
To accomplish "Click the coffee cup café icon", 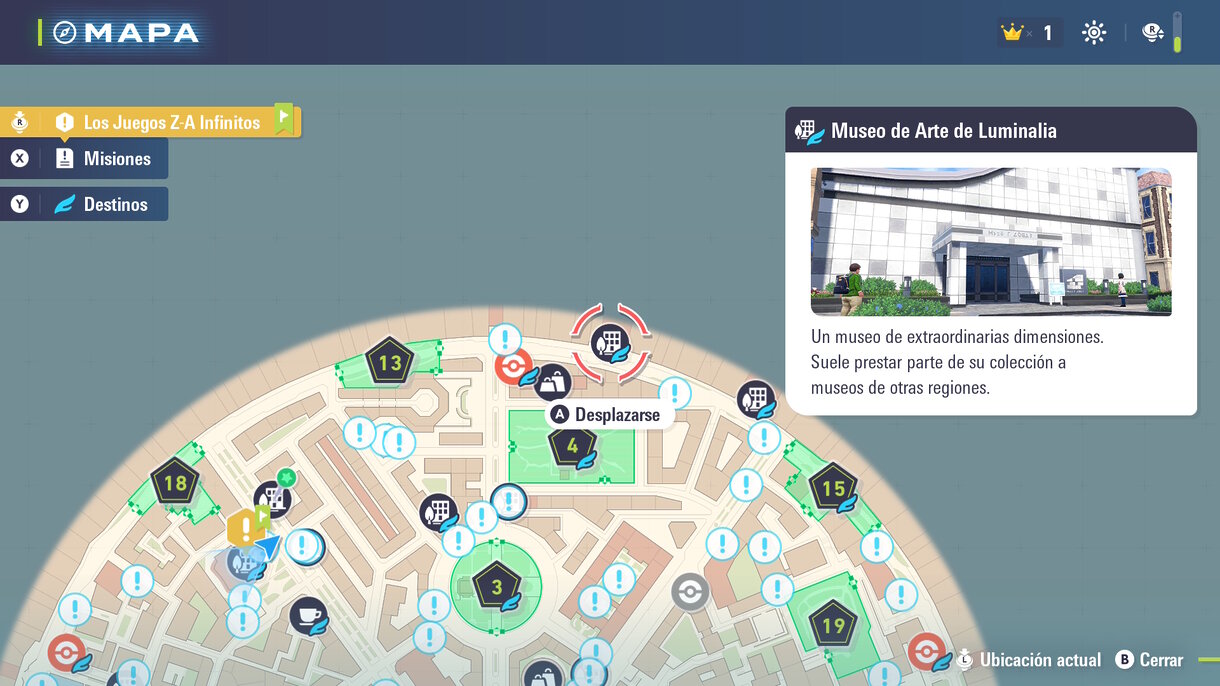I will point(309,615).
